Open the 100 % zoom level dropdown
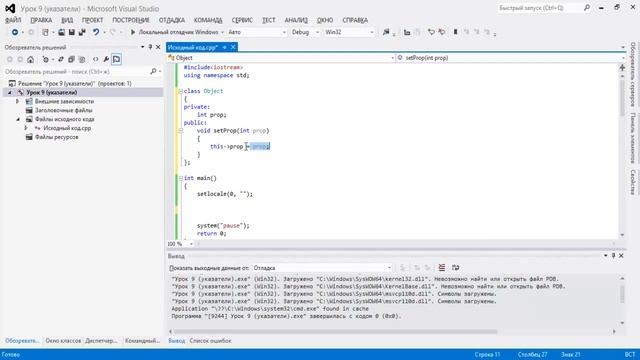640x360 pixels. tap(180, 244)
